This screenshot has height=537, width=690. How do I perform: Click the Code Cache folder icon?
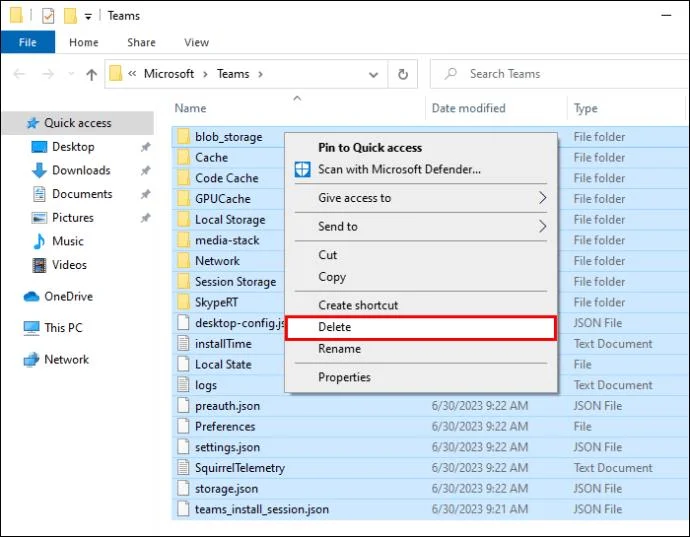[184, 178]
